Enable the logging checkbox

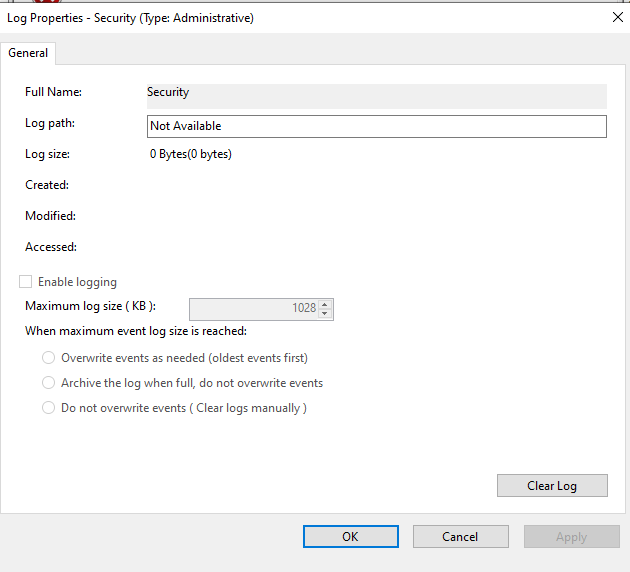coord(26,282)
